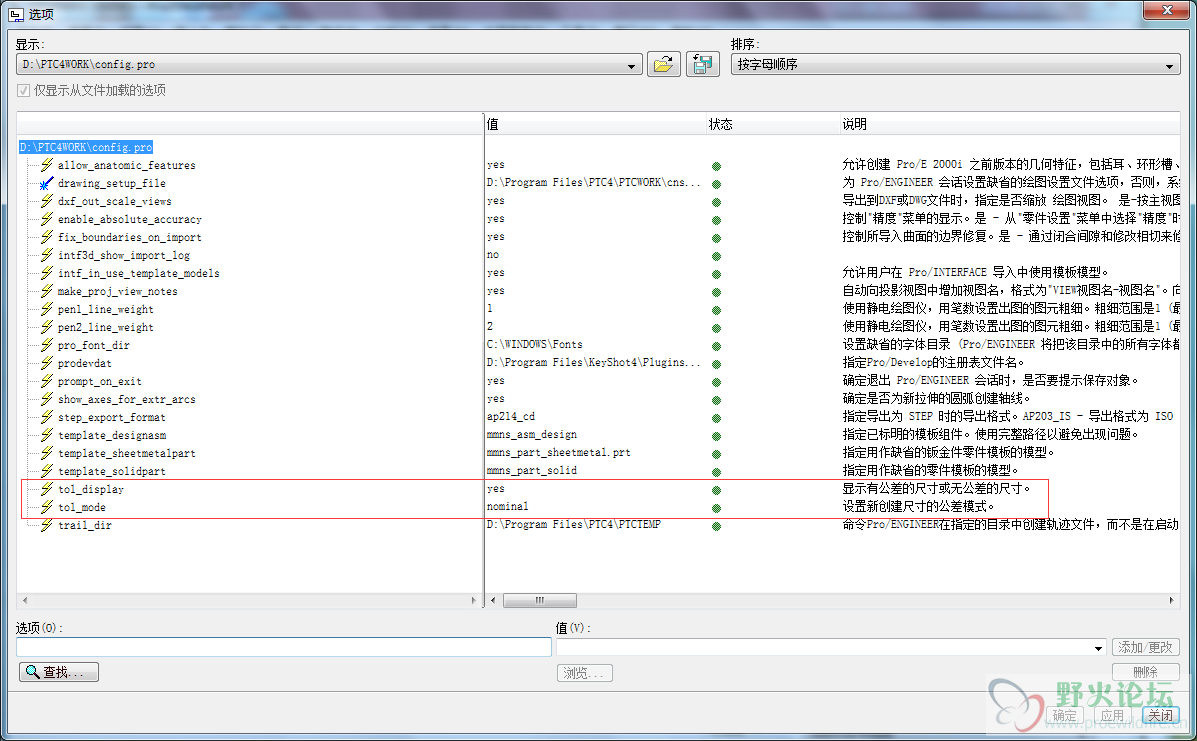Click the search magnifier Find button
This screenshot has height=741, width=1197.
[59, 672]
